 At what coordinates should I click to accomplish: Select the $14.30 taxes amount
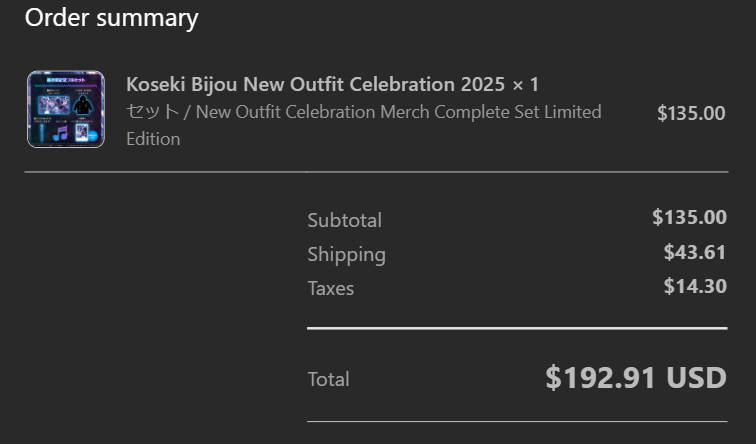point(695,286)
